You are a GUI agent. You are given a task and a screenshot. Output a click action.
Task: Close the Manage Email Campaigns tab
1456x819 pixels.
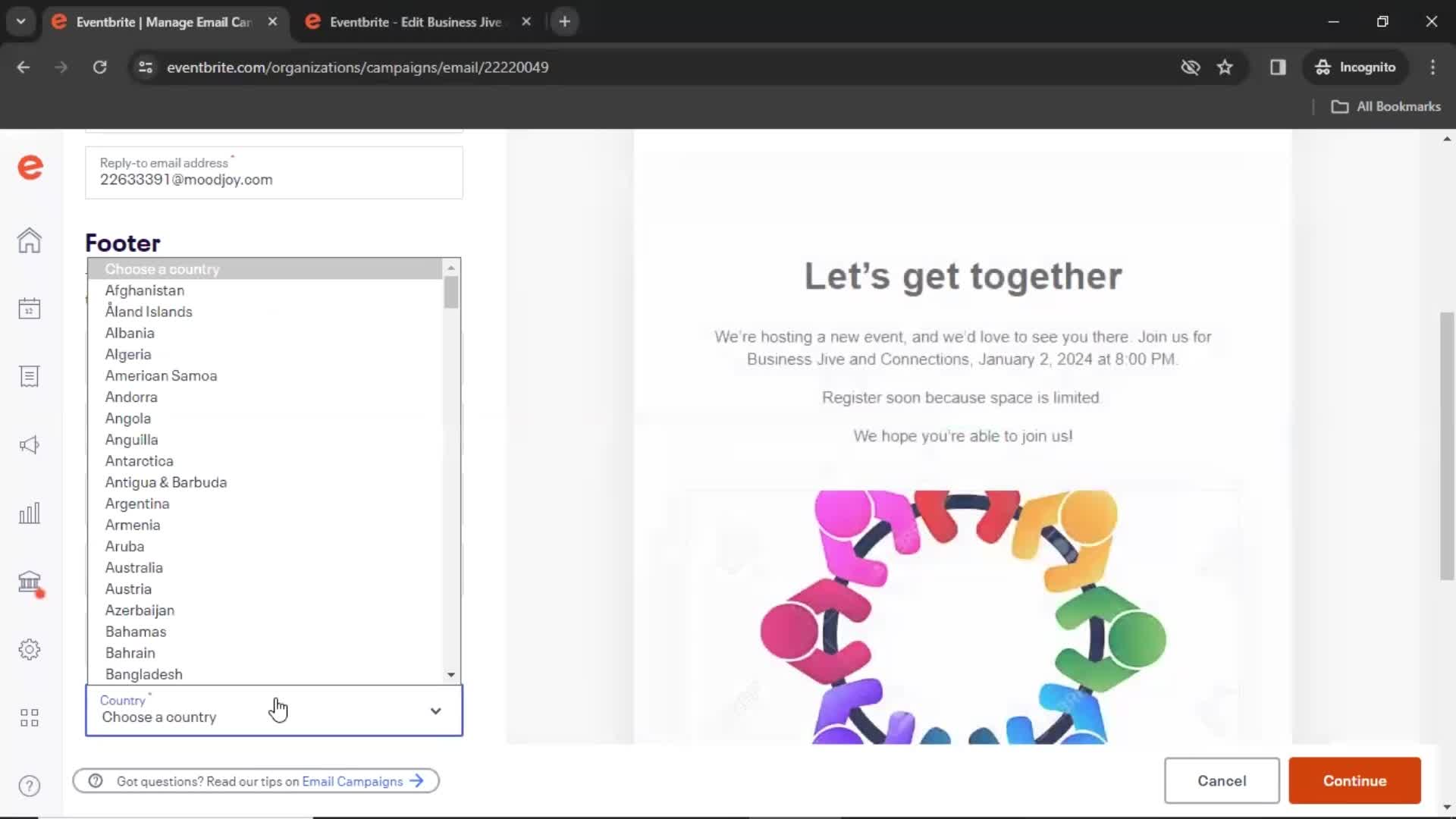point(272,22)
